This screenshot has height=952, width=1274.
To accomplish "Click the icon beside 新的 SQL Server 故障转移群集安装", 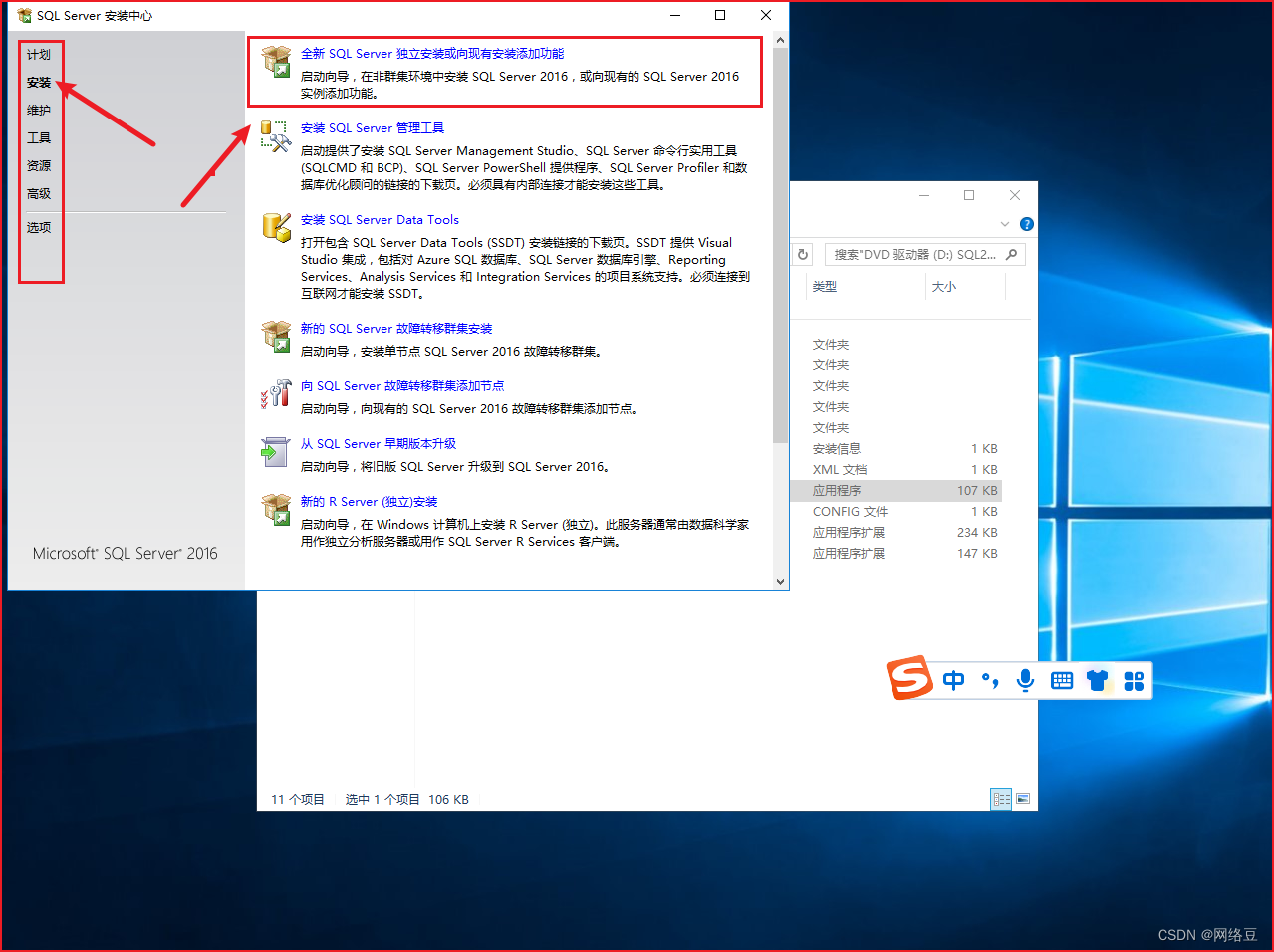I will pos(276,337).
